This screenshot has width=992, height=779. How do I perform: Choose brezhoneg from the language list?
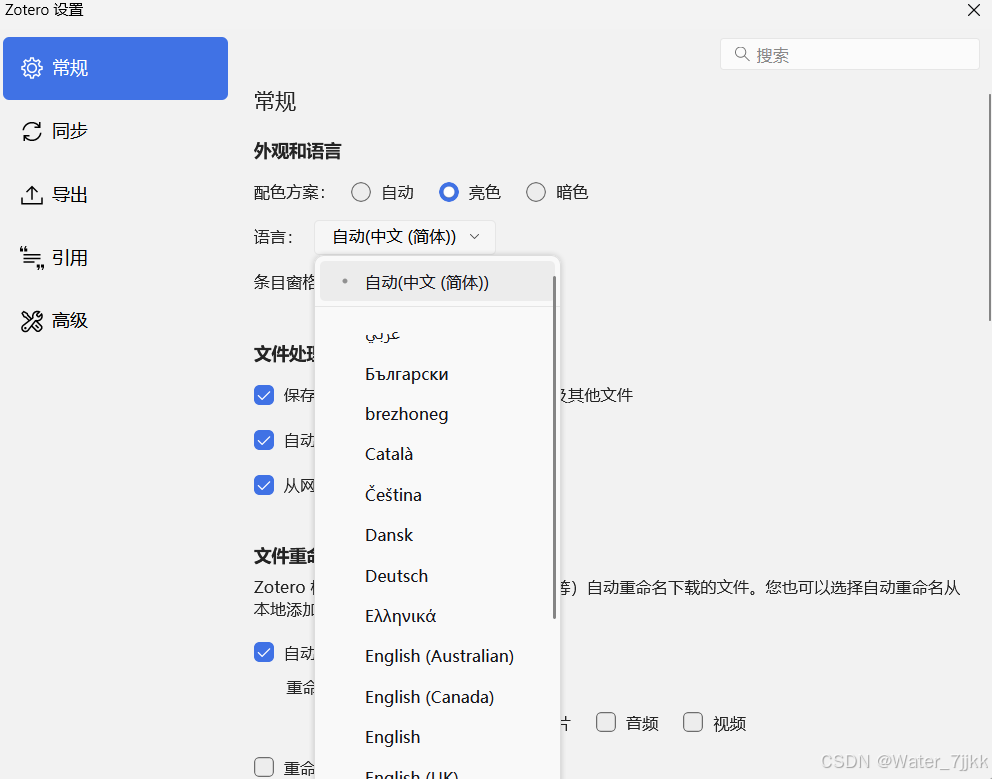pyautogui.click(x=437, y=414)
